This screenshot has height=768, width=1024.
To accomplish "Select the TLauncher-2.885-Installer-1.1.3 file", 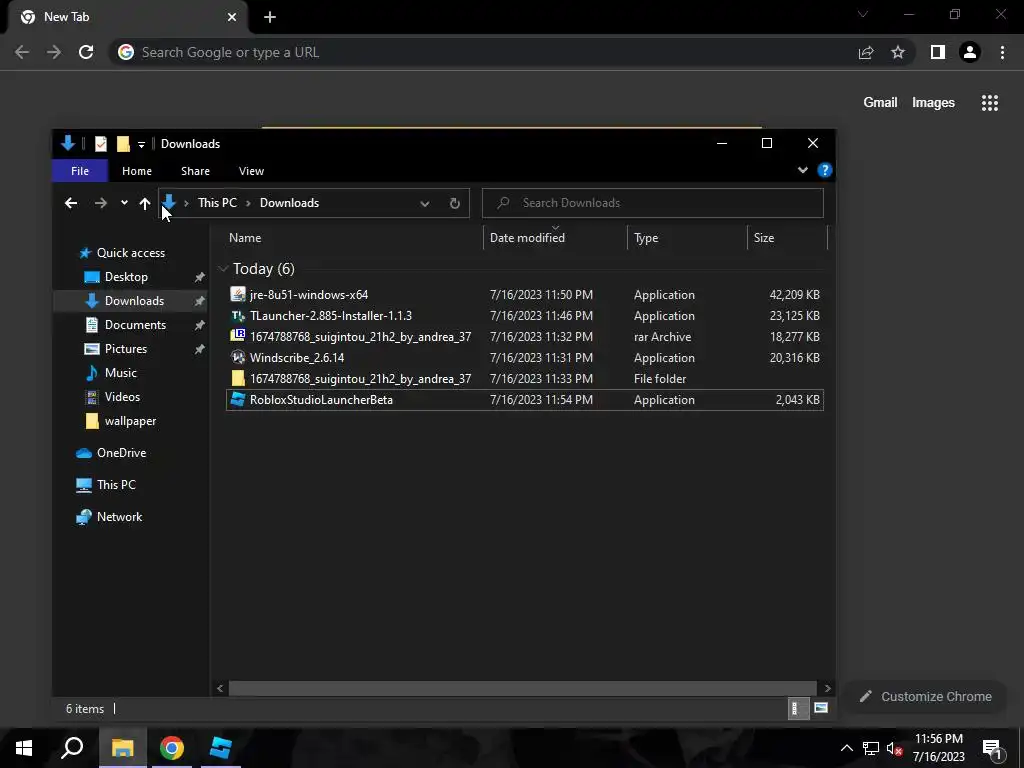I will coord(524,315).
